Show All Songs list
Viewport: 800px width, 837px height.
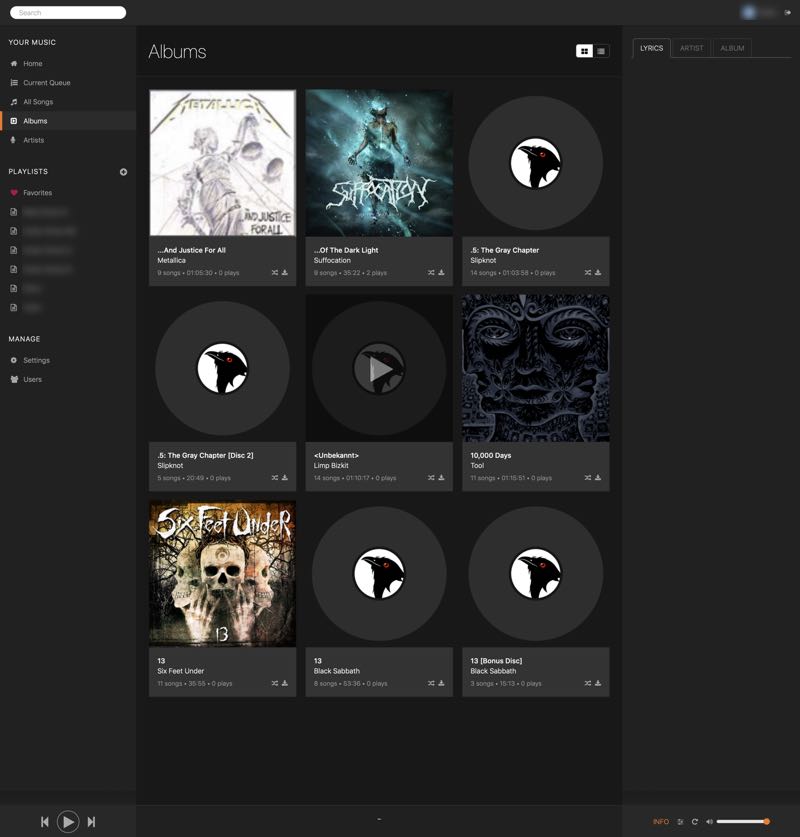[38, 102]
